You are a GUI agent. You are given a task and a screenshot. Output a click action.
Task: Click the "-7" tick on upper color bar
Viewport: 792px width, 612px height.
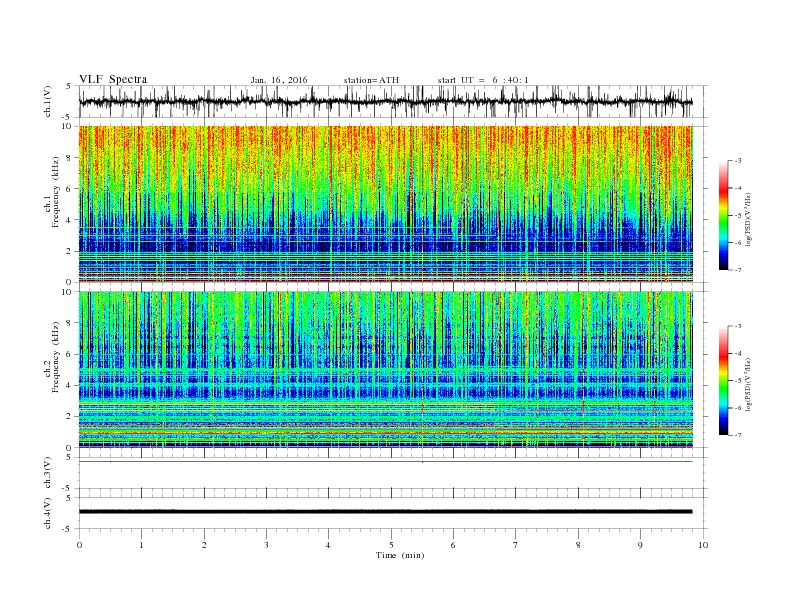pyautogui.click(x=738, y=270)
